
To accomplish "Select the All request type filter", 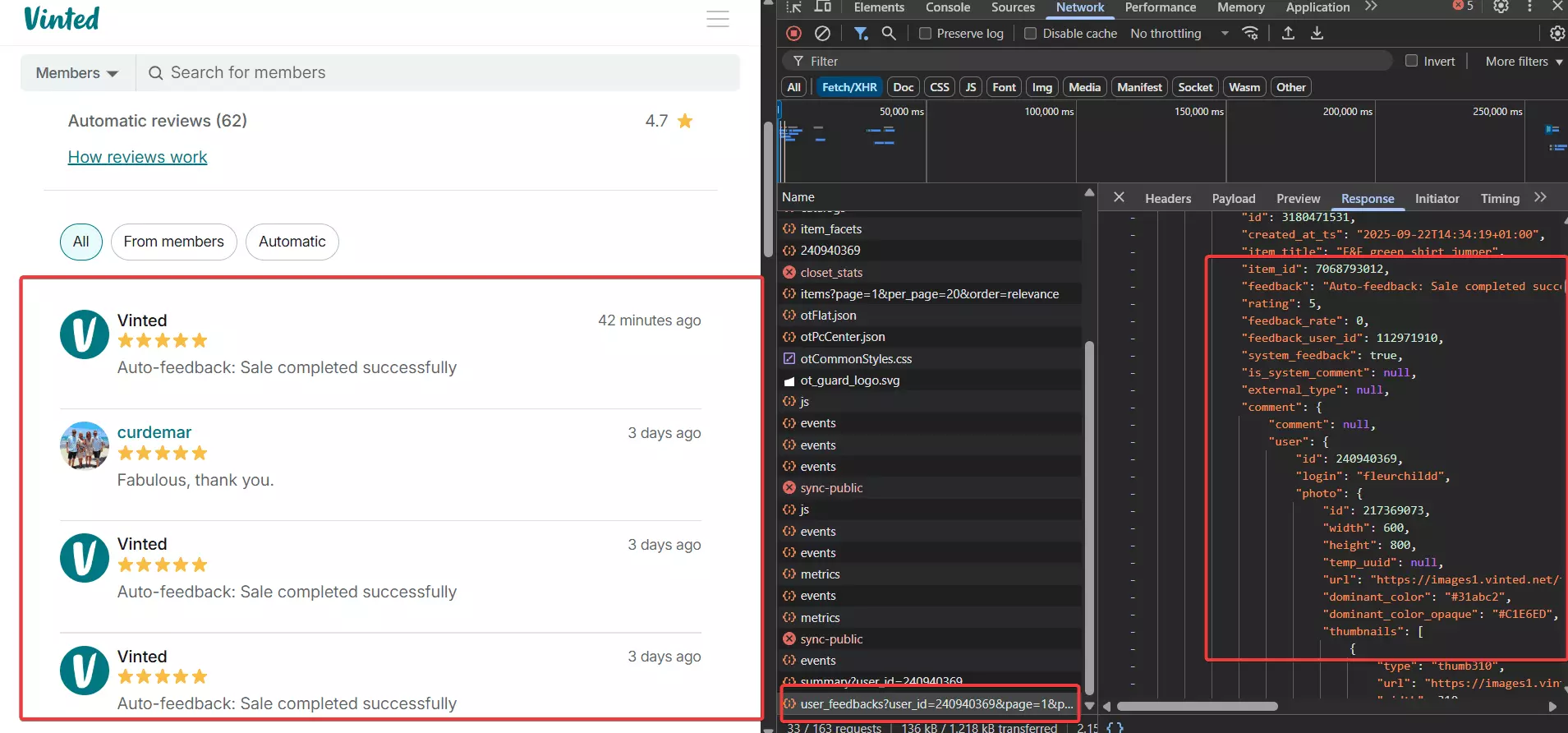I will (x=793, y=87).
